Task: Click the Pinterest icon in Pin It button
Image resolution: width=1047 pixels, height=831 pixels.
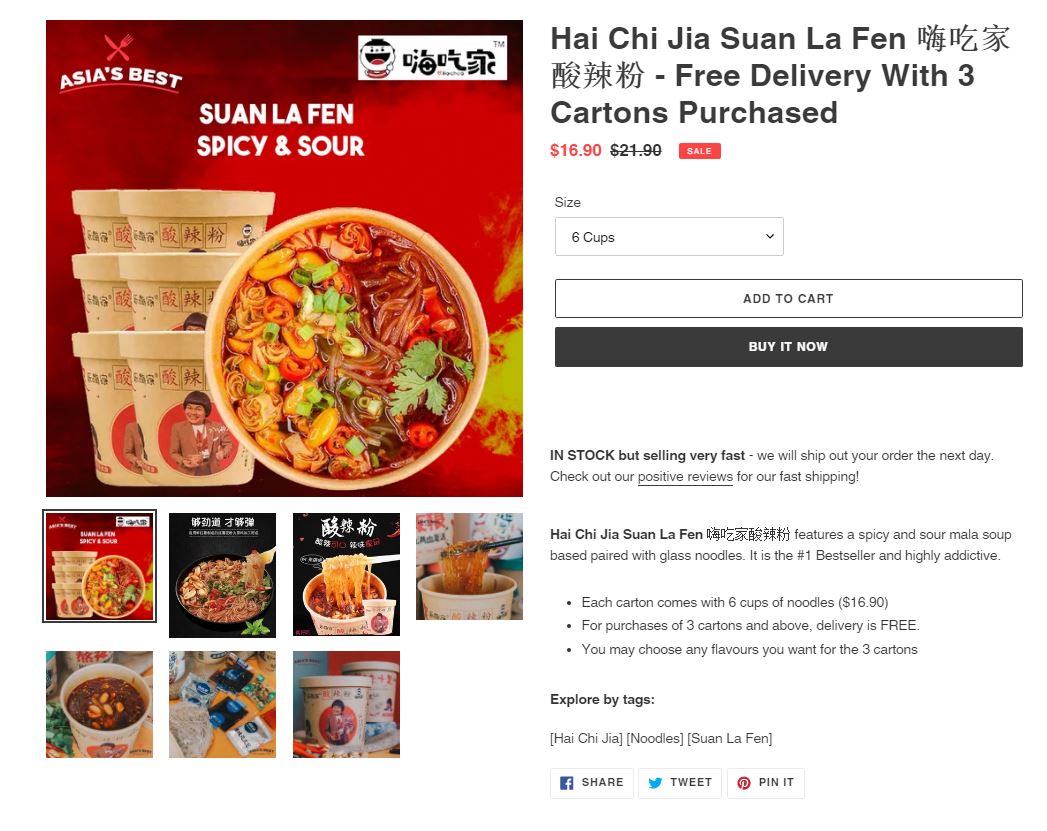Action: (743, 783)
